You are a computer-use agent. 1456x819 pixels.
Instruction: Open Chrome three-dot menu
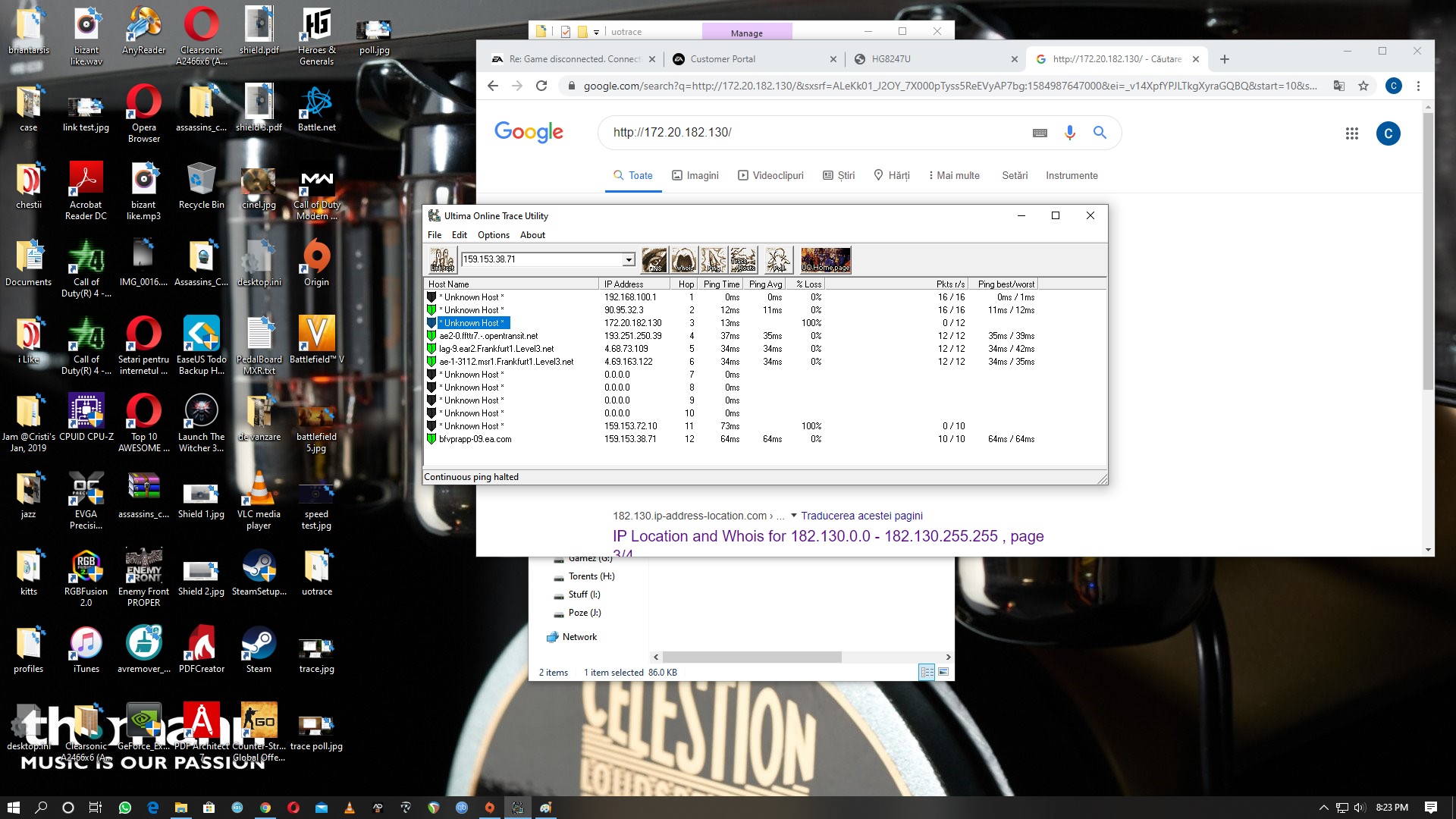pyautogui.click(x=1418, y=86)
